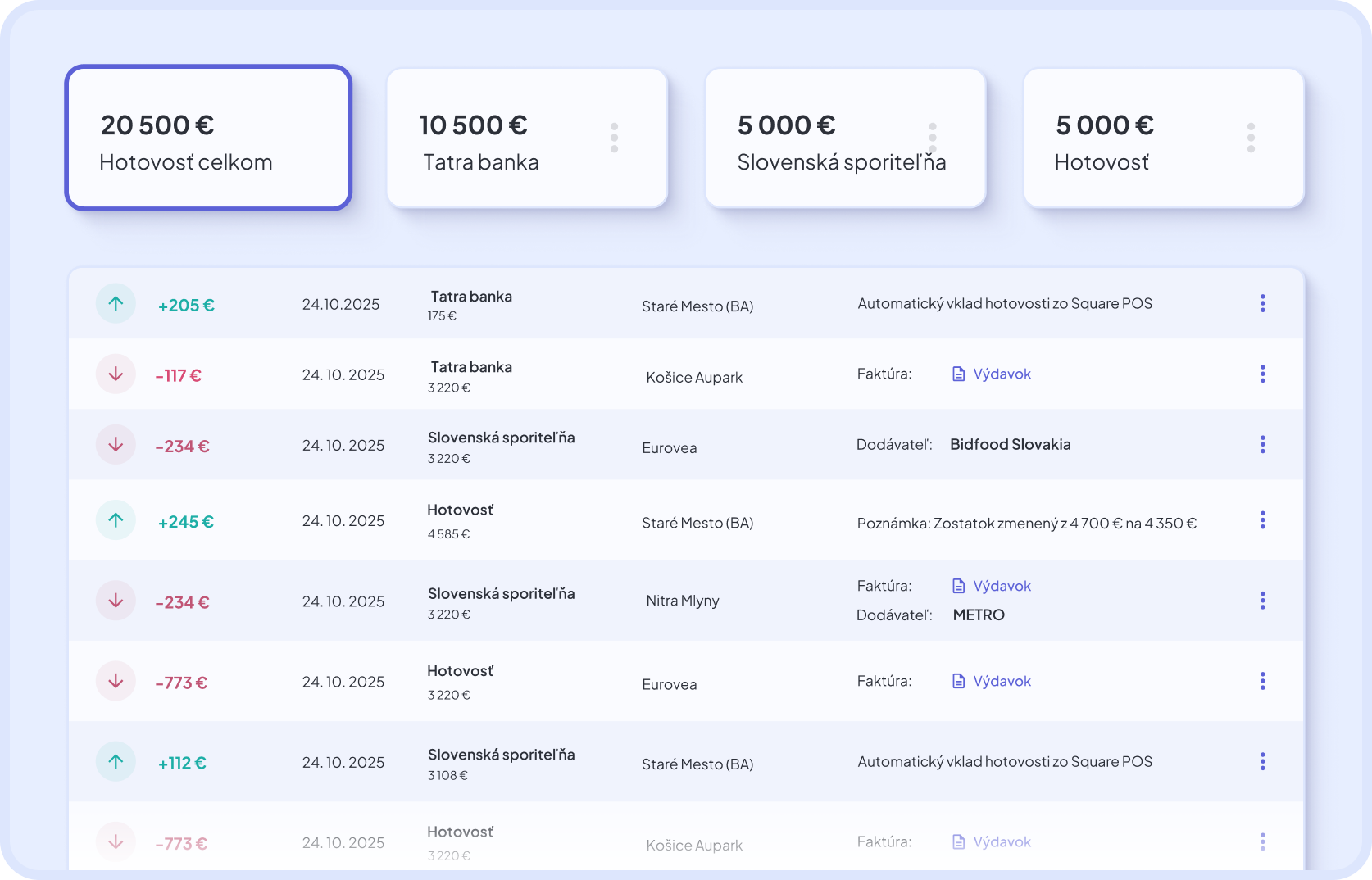The height and width of the screenshot is (880, 1372).
Task: Select the Hotovosť 5 000 € card
Action: (x=1164, y=138)
